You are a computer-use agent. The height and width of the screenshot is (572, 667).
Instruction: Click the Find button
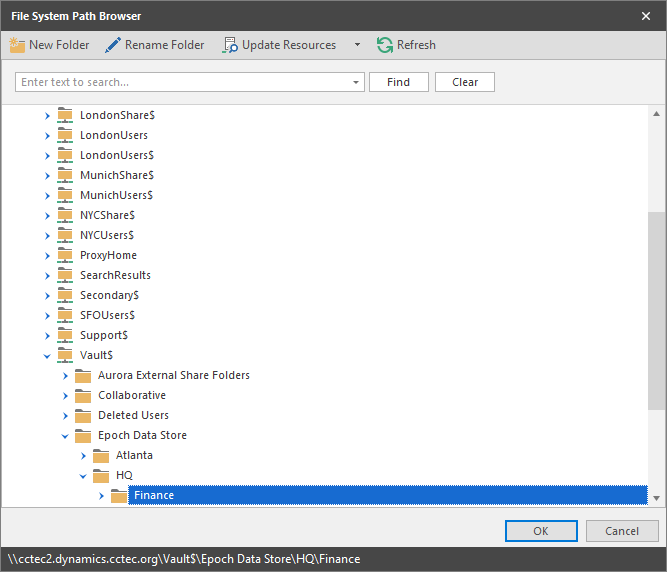(x=399, y=82)
